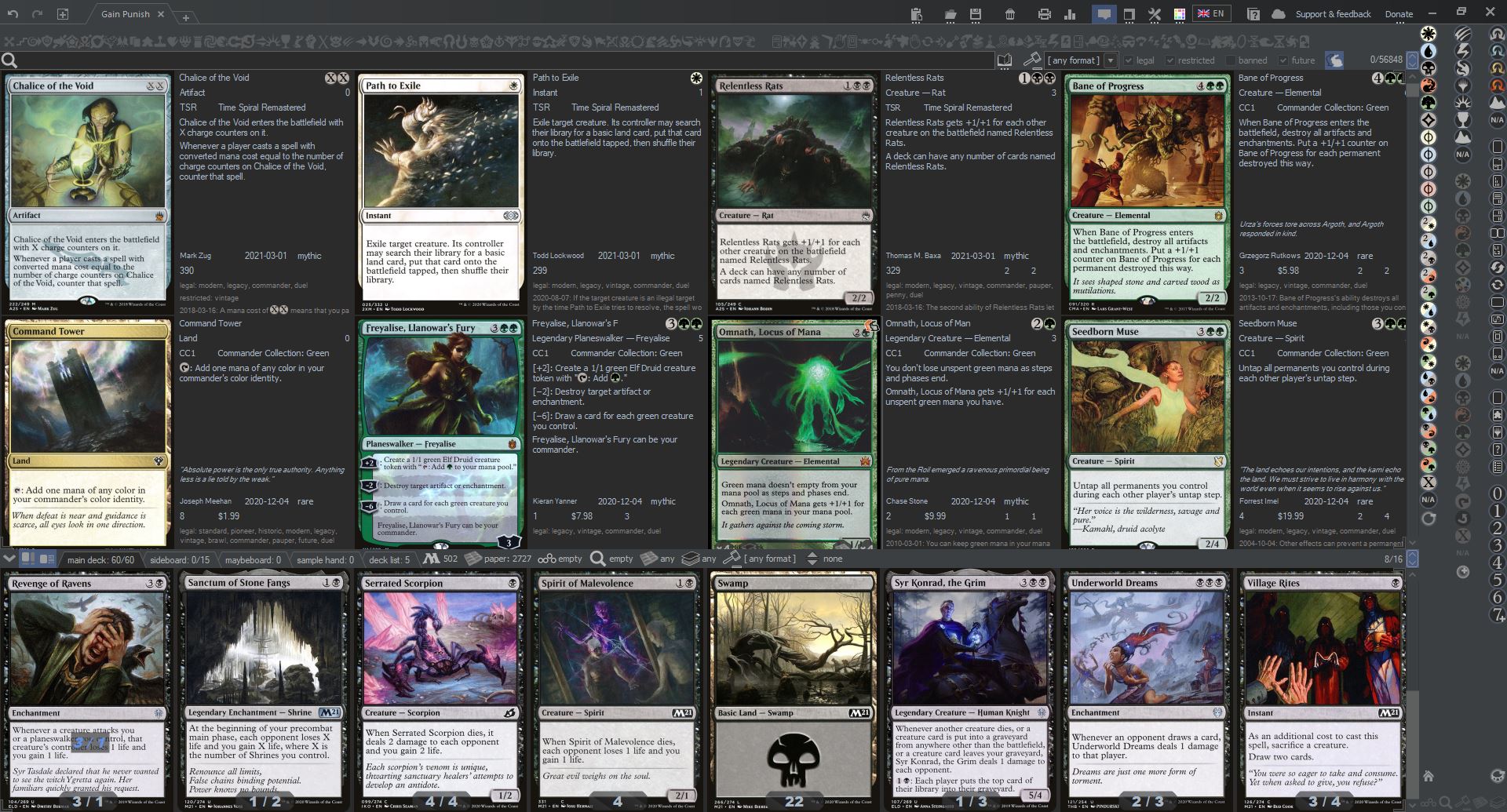
Task: Click the deck search 'empty' magnifier
Action: tap(611, 559)
